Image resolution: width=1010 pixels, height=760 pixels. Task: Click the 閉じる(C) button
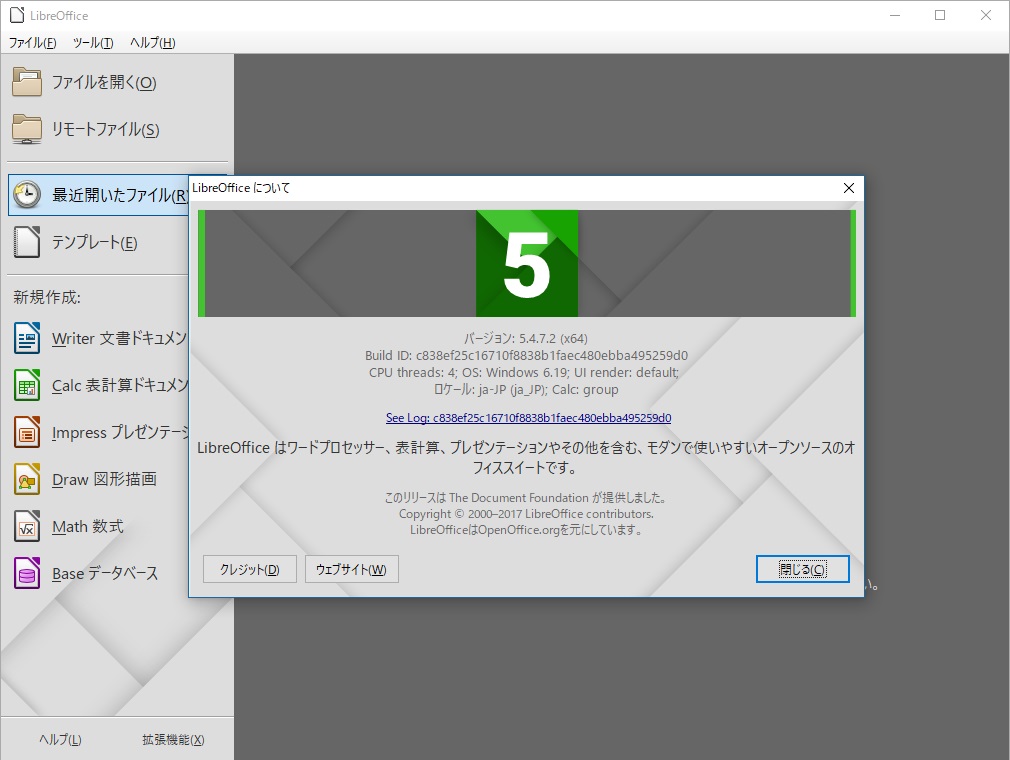803,569
